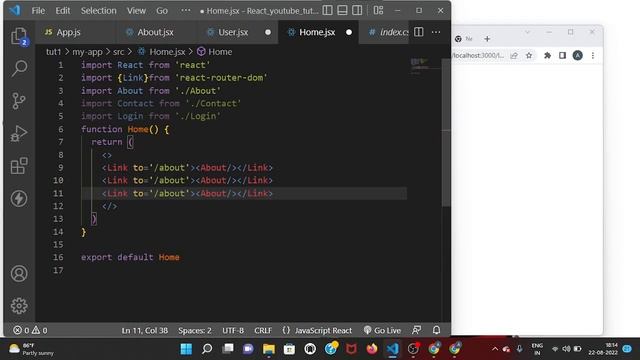Image resolution: width=640 pixels, height=360 pixels.
Task: Click CRLF end-of-line setting
Action: tap(263, 330)
